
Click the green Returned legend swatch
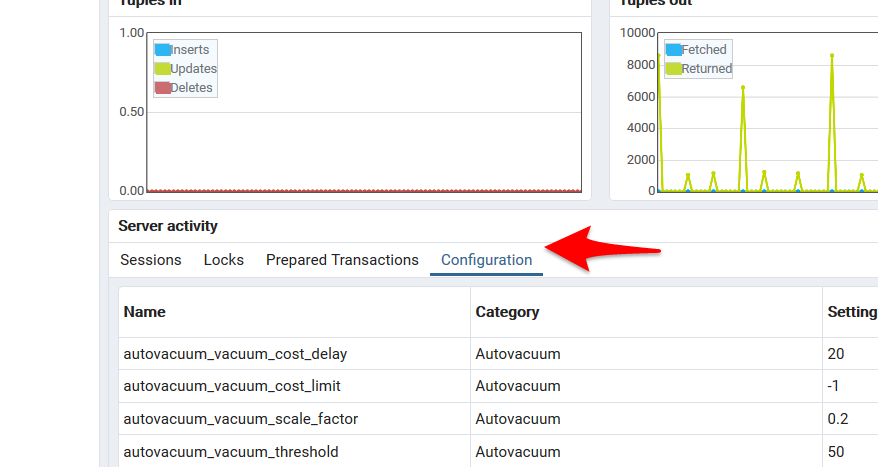674,69
